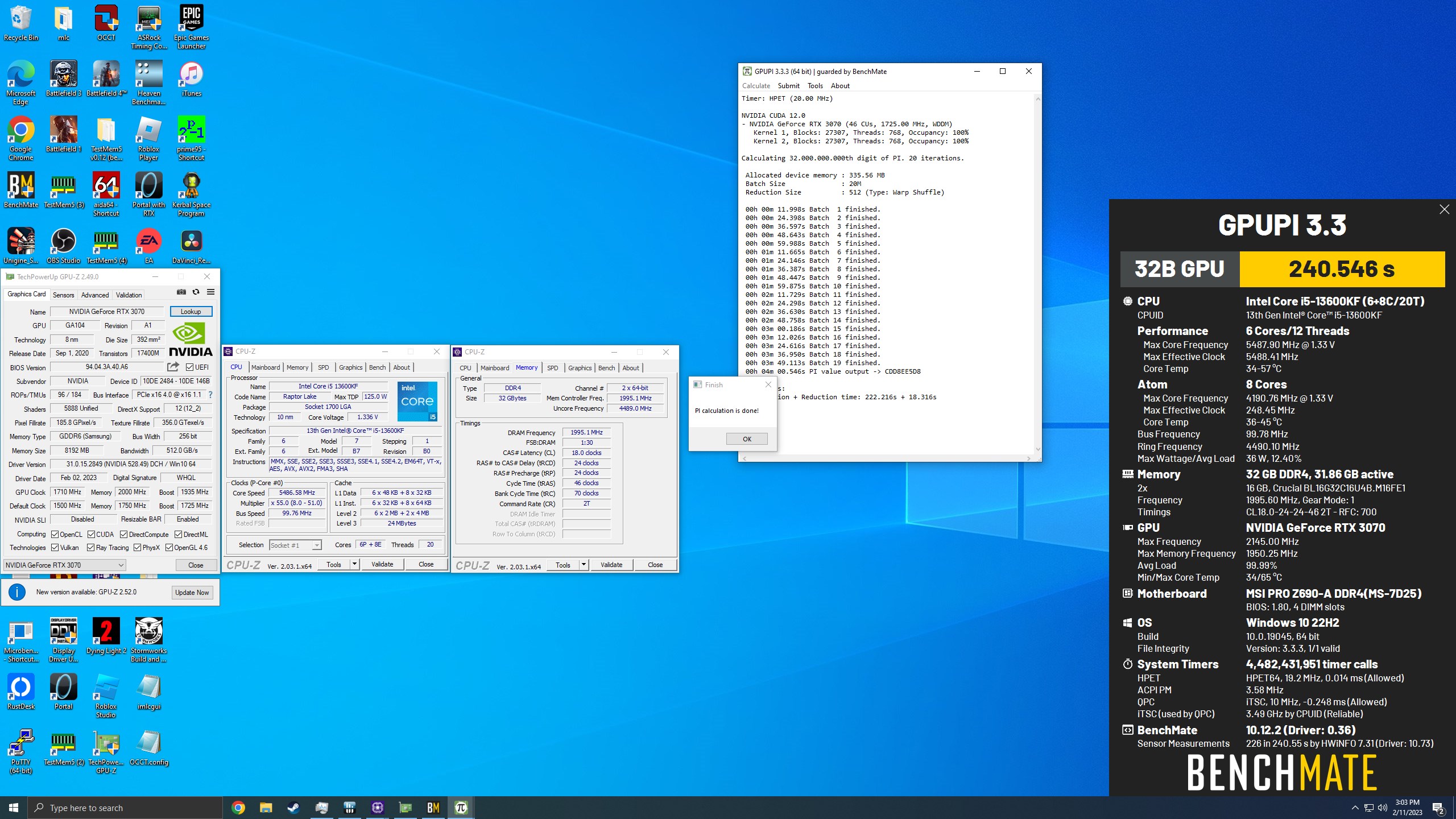The image size is (1456, 819).
Task: Open the notification center icon
Action: [1438, 808]
